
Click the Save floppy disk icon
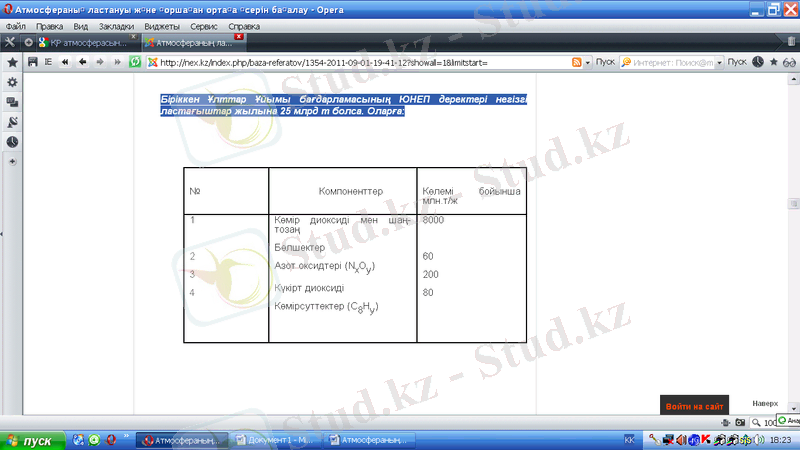tap(33, 62)
